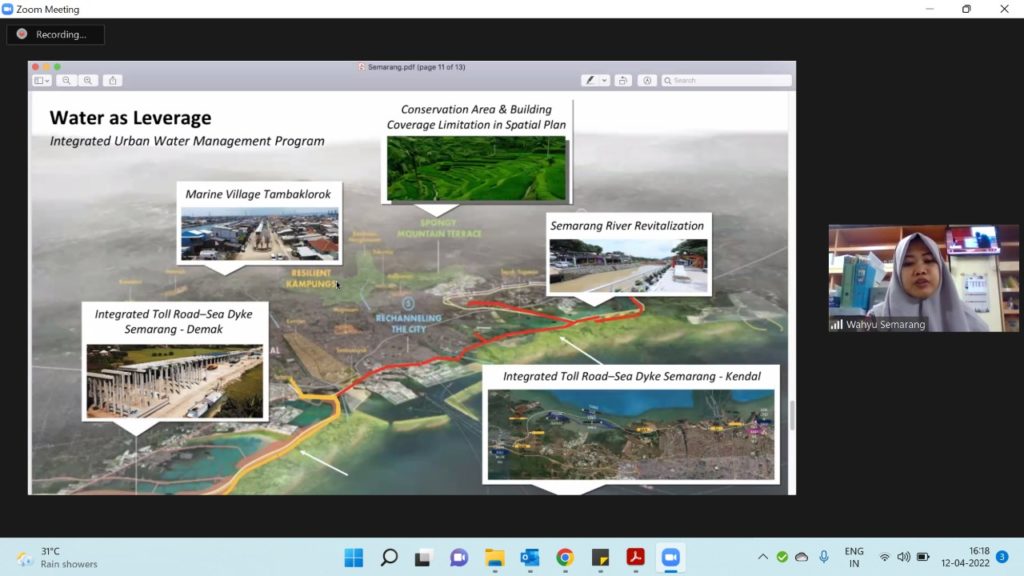
Task: Switch the ENG IN language indicator
Action: [x=854, y=557]
